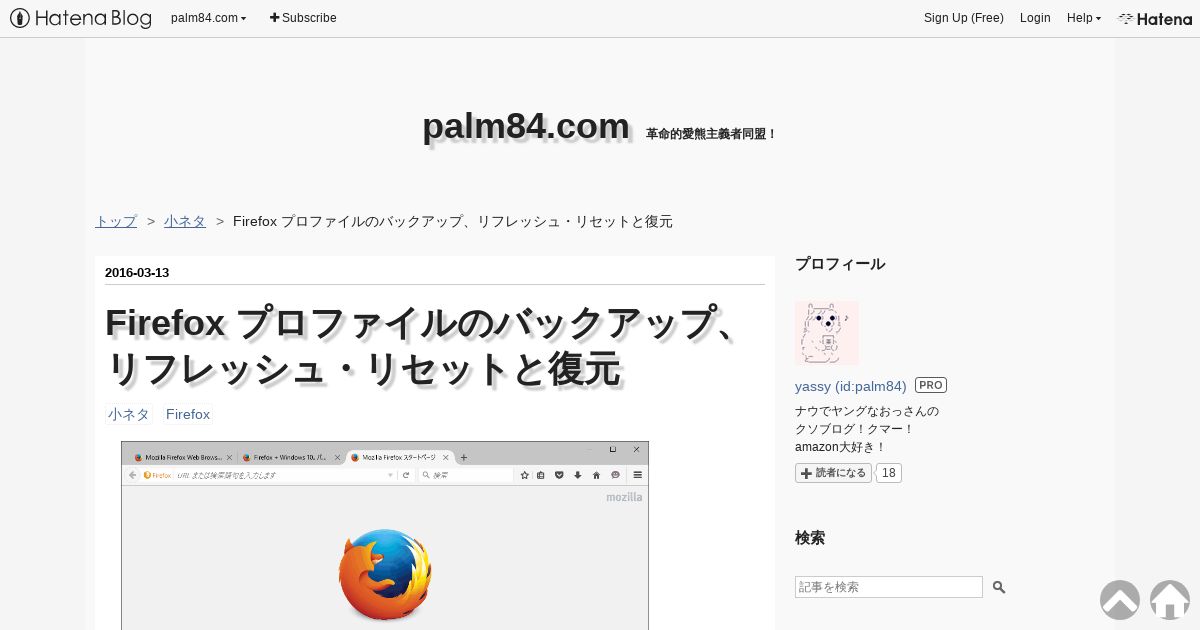Screen dimensions: 1200x630
Task: Click the home house icon at the bottom right
Action: (1170, 600)
